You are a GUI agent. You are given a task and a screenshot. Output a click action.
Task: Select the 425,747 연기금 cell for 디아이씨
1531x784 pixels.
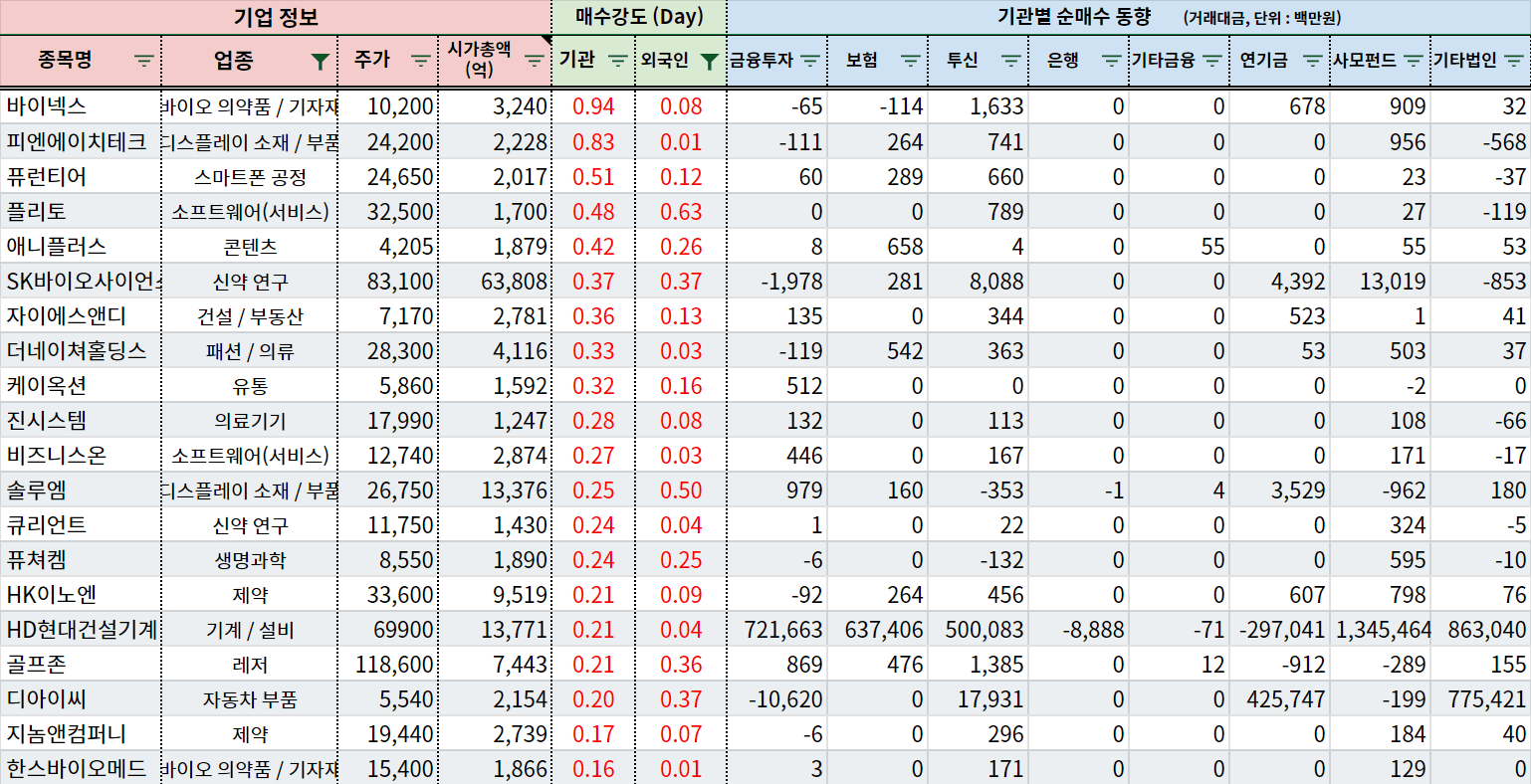pos(1280,698)
